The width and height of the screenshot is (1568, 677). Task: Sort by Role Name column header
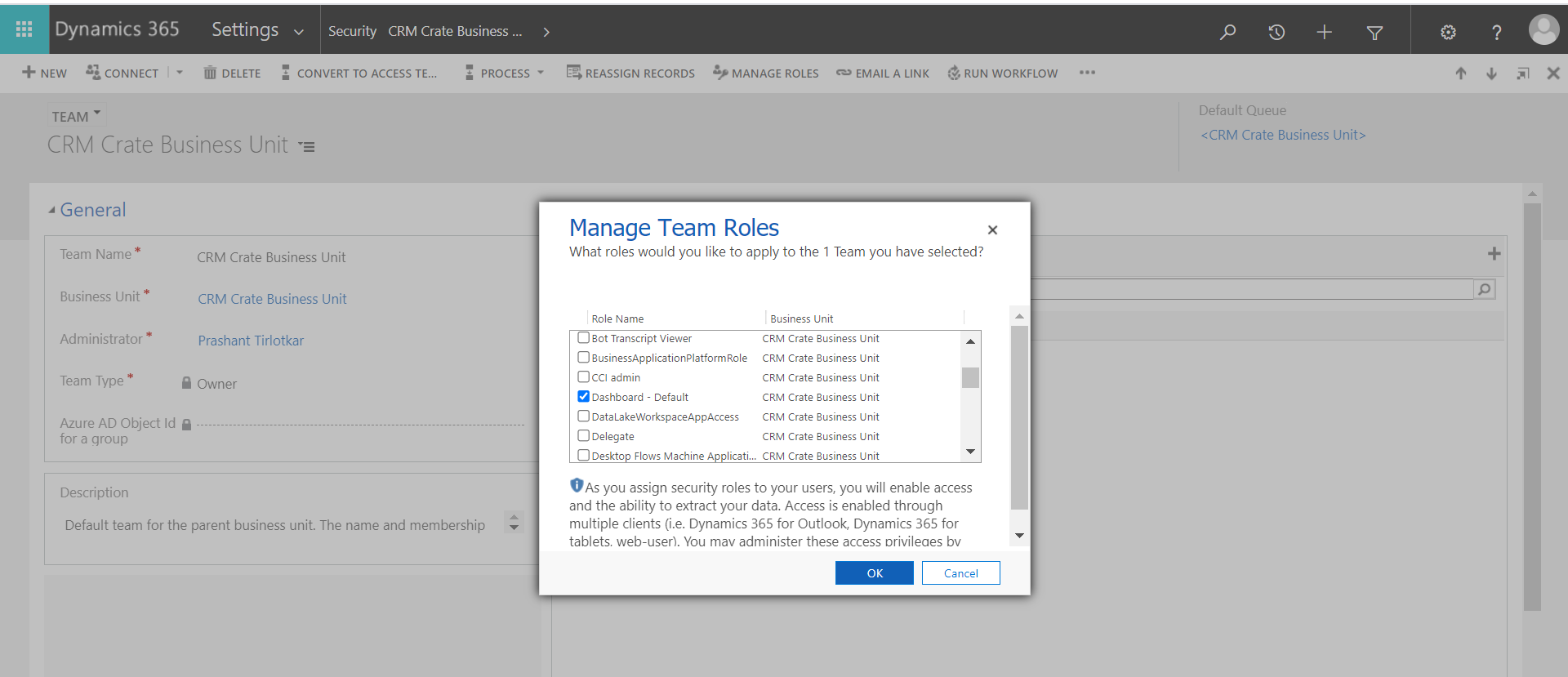click(x=617, y=318)
